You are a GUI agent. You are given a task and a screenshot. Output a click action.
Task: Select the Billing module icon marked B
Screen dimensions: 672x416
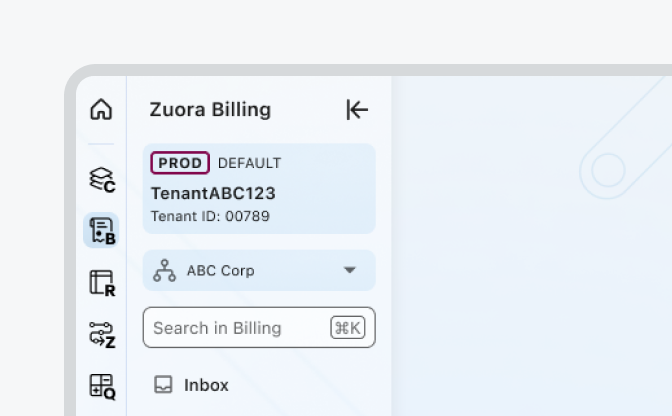tap(101, 231)
